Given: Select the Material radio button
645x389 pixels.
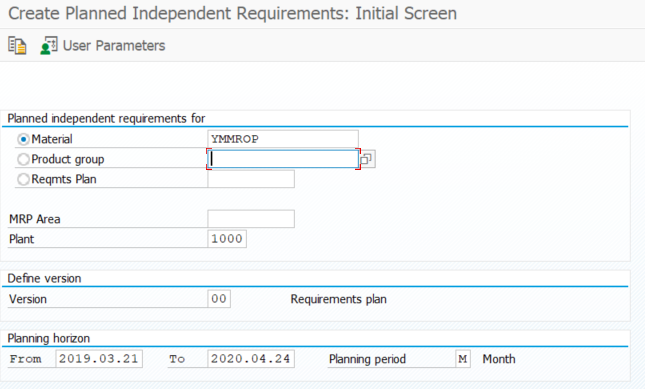Looking at the screenshot, I should pyautogui.click(x=23, y=139).
